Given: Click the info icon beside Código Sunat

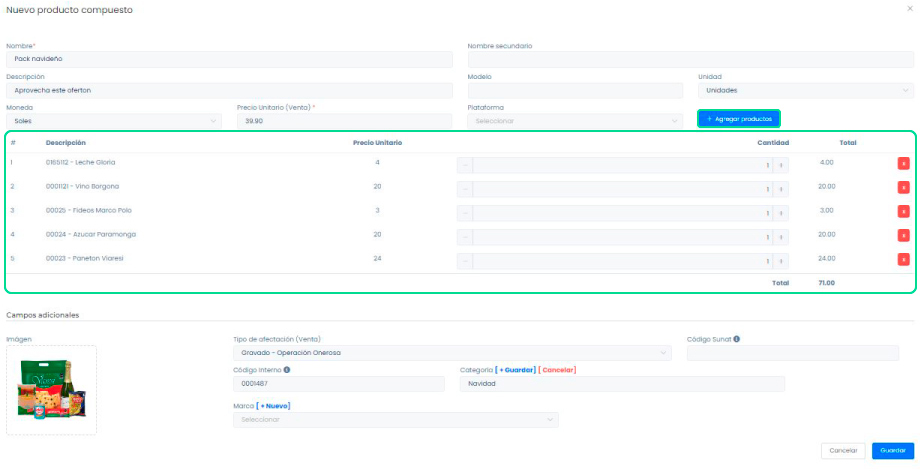Looking at the screenshot, I should click(737, 339).
